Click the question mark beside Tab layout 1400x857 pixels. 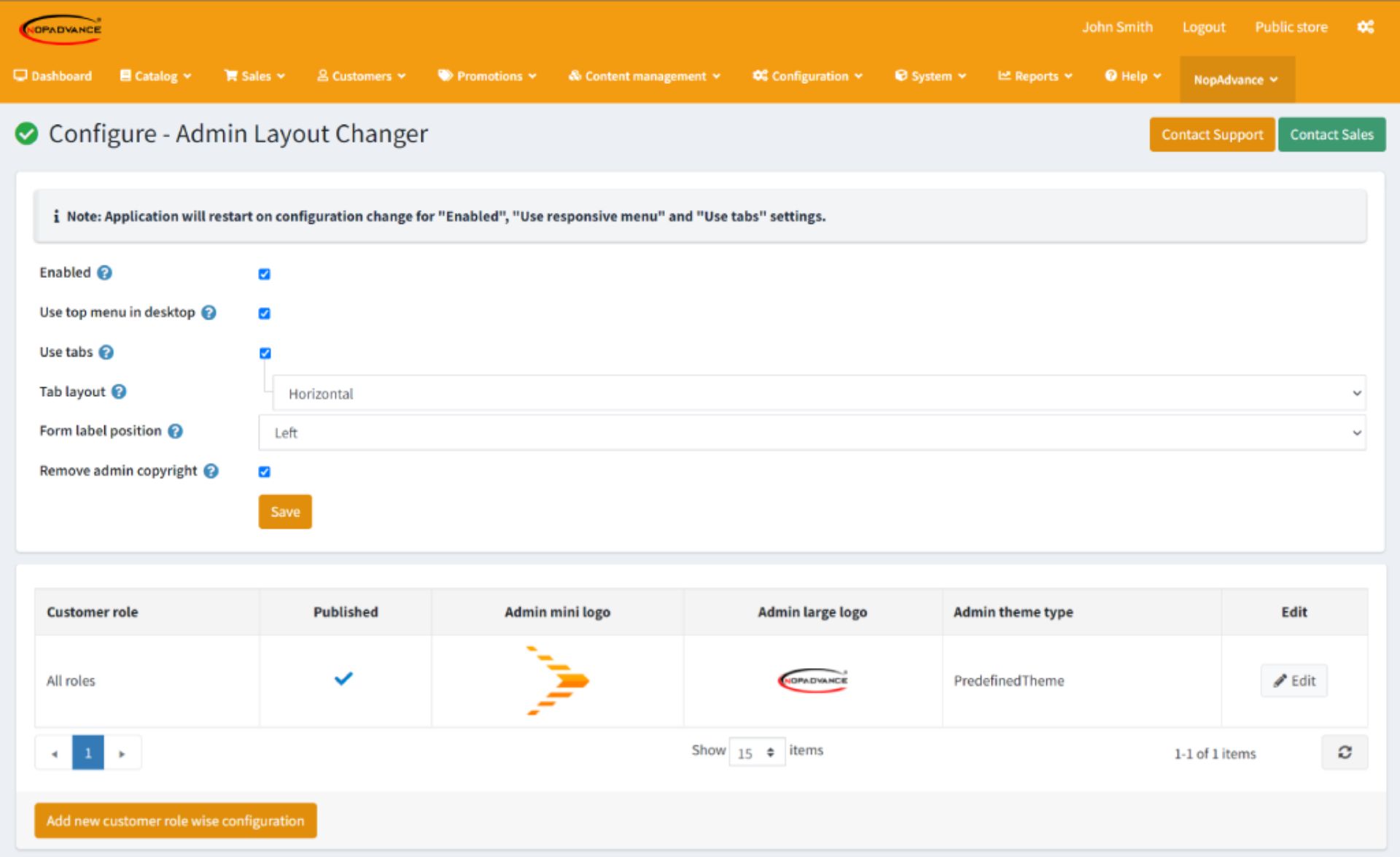pyautogui.click(x=120, y=392)
